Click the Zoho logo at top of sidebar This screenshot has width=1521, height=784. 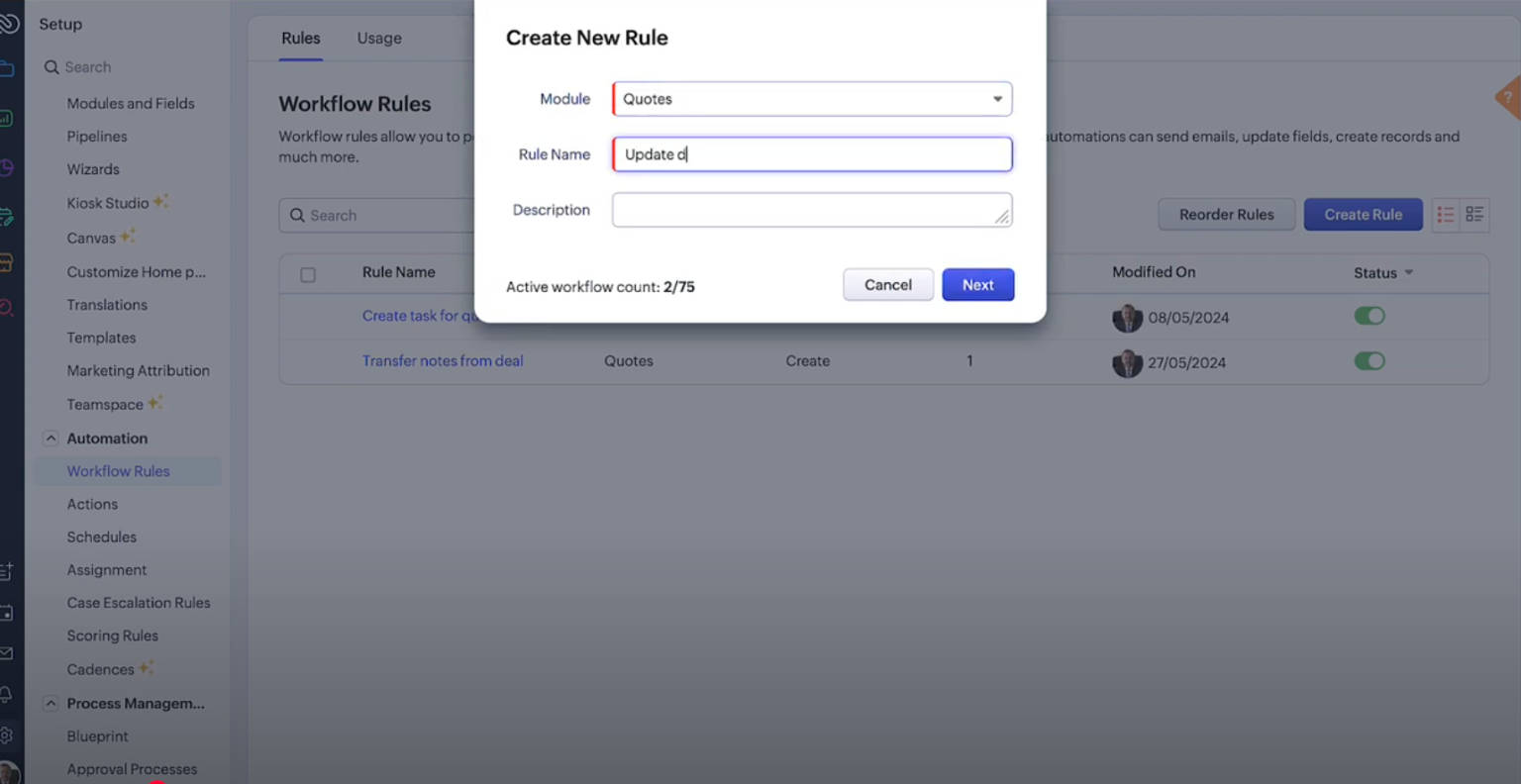[10, 23]
